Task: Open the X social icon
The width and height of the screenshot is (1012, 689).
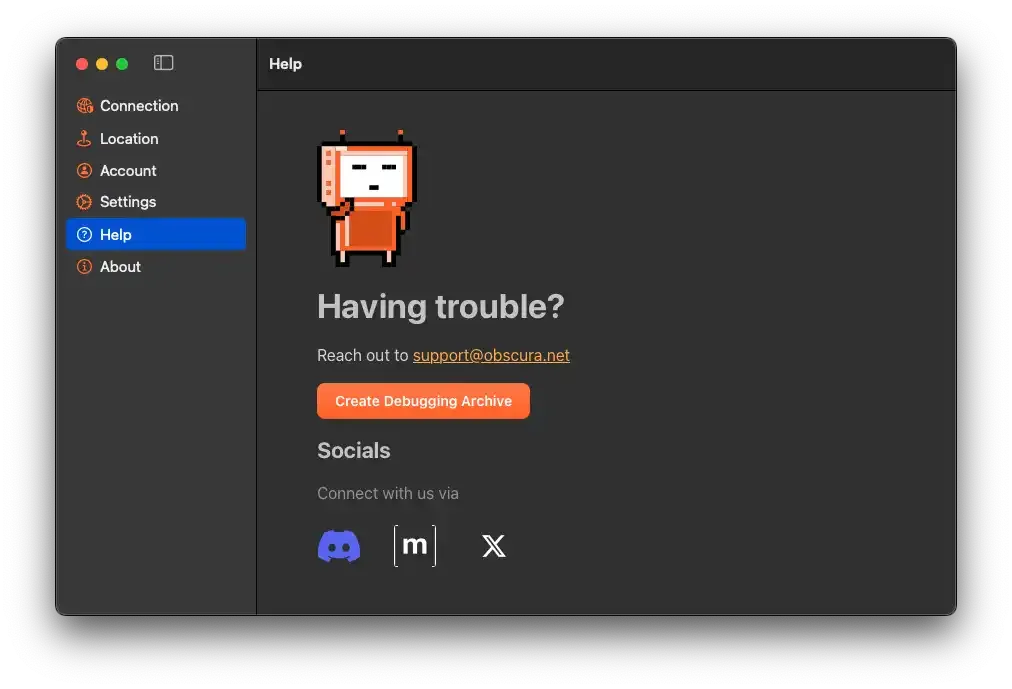Action: 494,546
